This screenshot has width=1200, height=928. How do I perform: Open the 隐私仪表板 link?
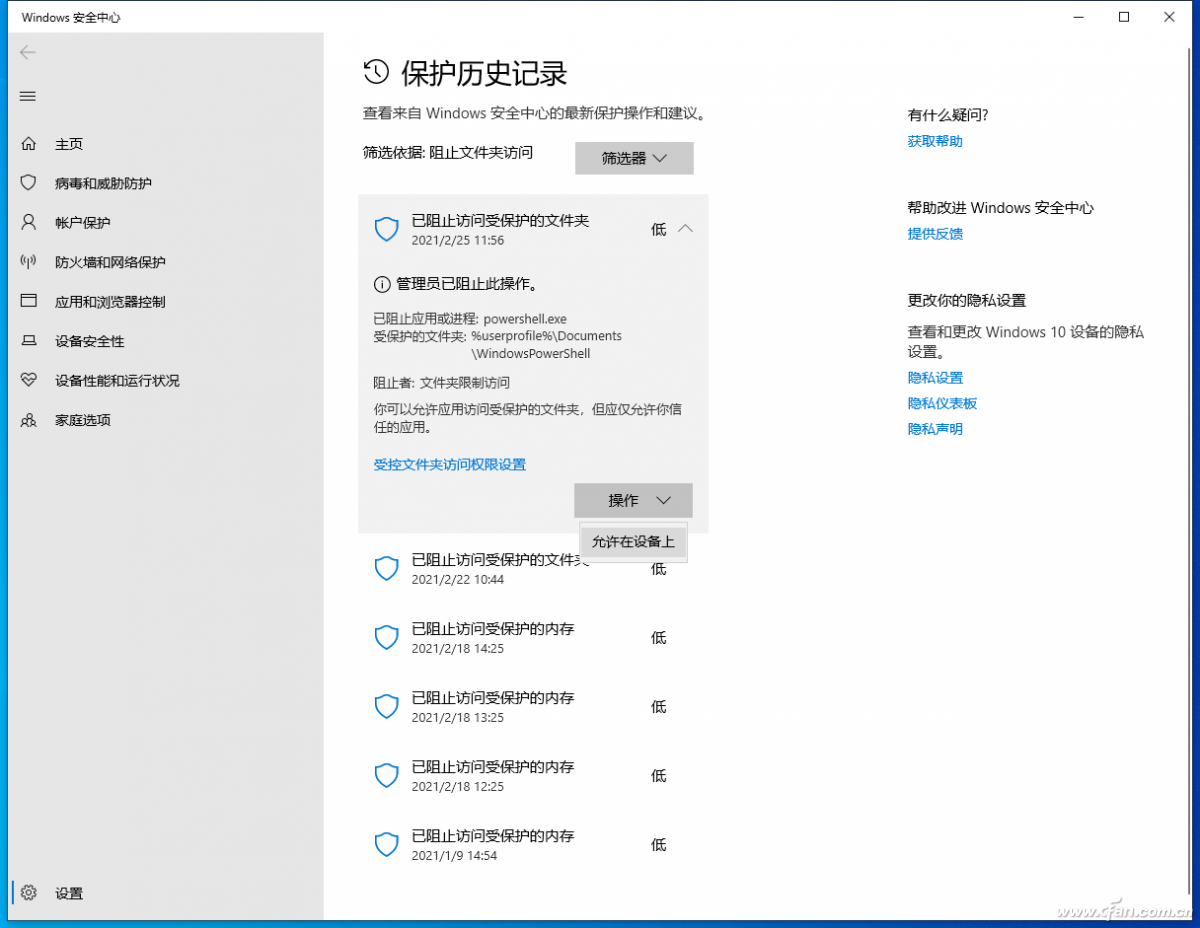click(x=942, y=403)
